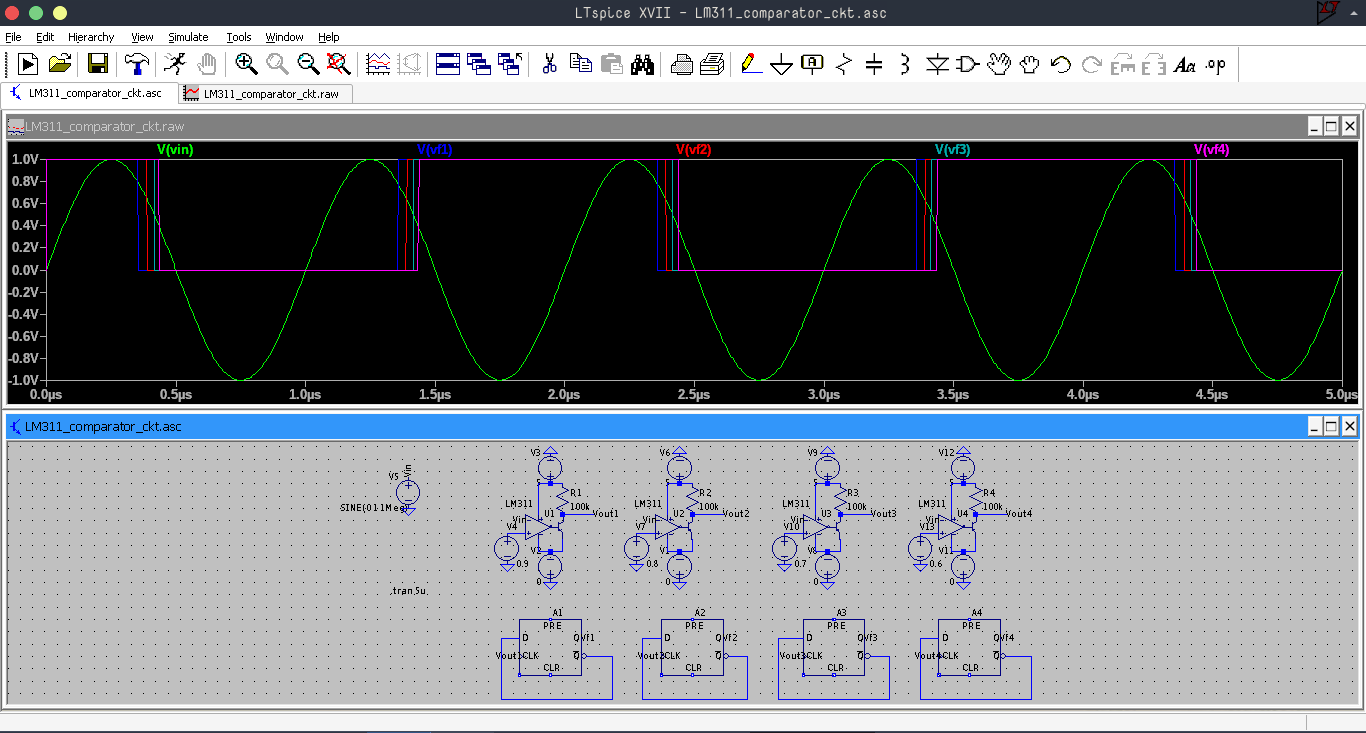Click the red window close dot
Screen dimensions: 1366x733
(13, 13)
